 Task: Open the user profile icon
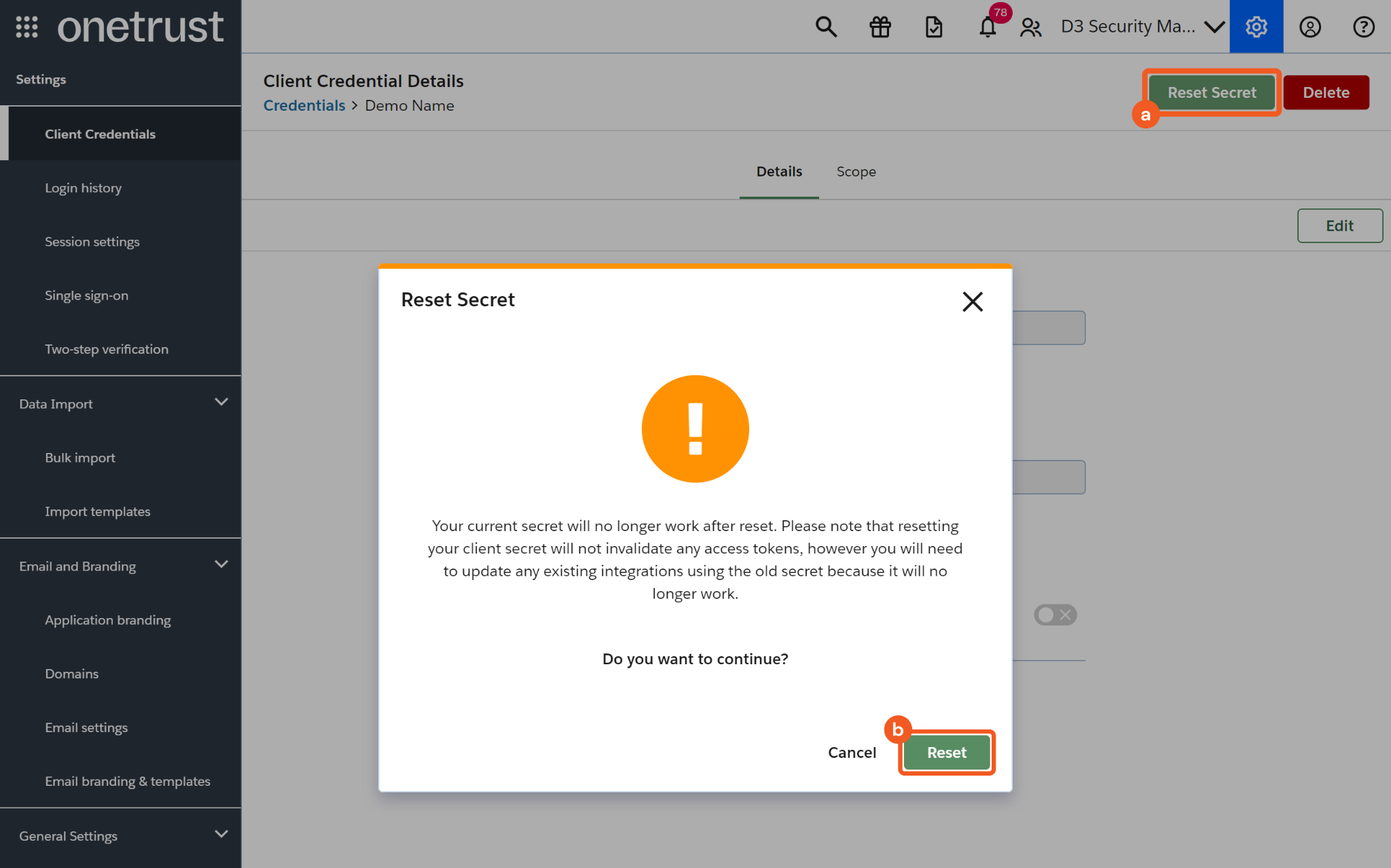pyautogui.click(x=1309, y=27)
